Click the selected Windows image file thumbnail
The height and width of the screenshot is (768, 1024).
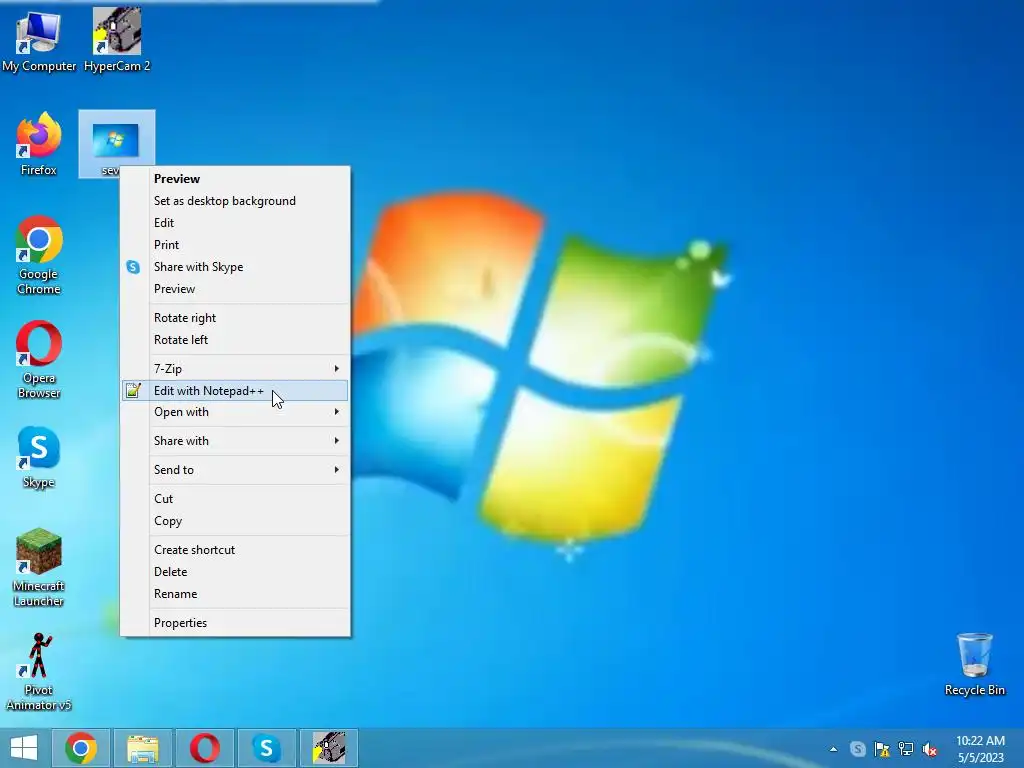(x=115, y=140)
